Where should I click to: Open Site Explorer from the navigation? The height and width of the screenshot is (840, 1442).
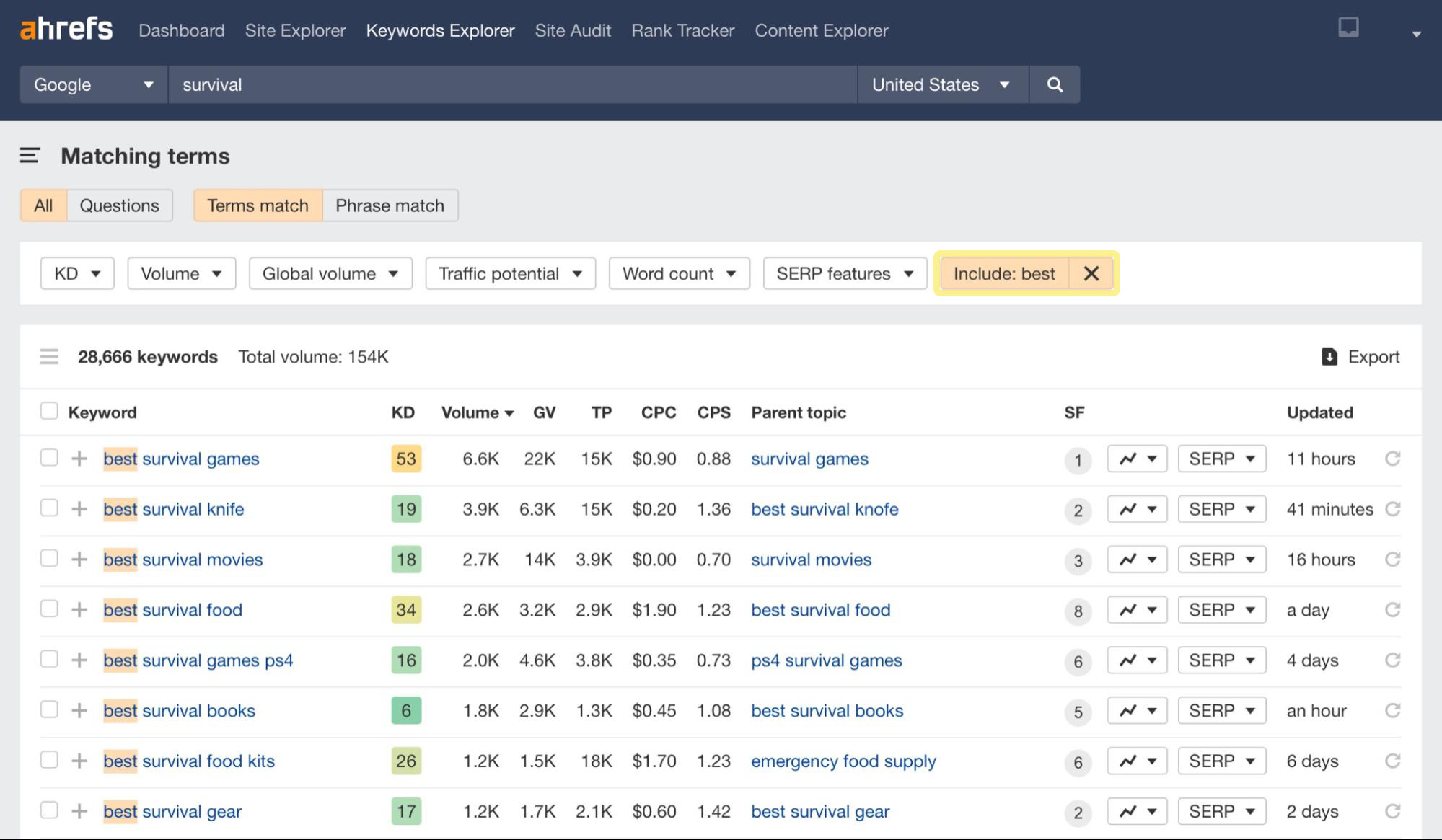point(294,30)
